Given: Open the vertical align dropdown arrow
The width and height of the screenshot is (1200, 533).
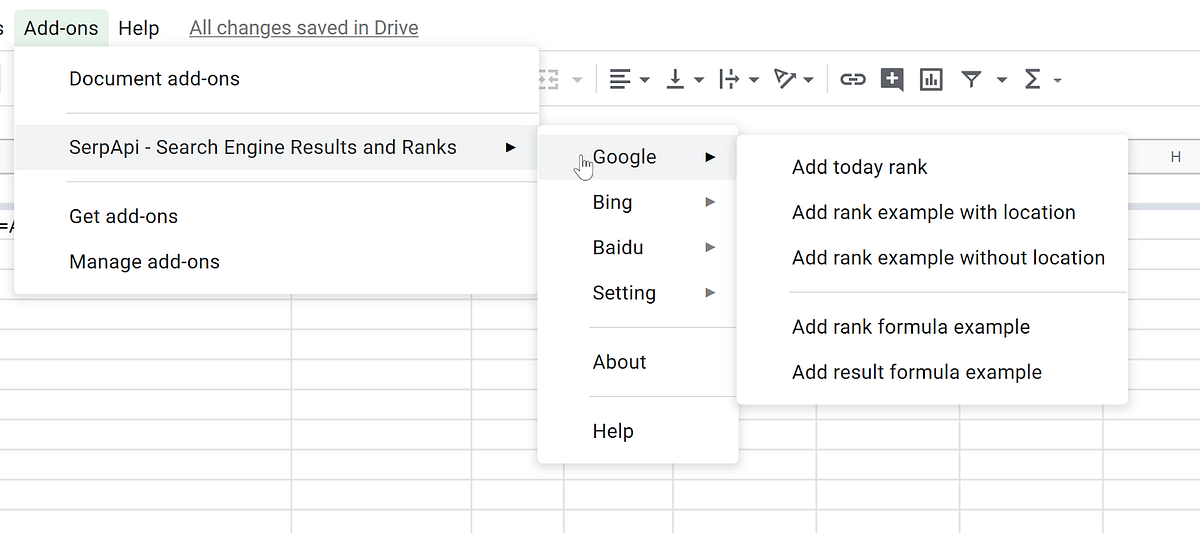Looking at the screenshot, I should pyautogui.click(x=699, y=80).
